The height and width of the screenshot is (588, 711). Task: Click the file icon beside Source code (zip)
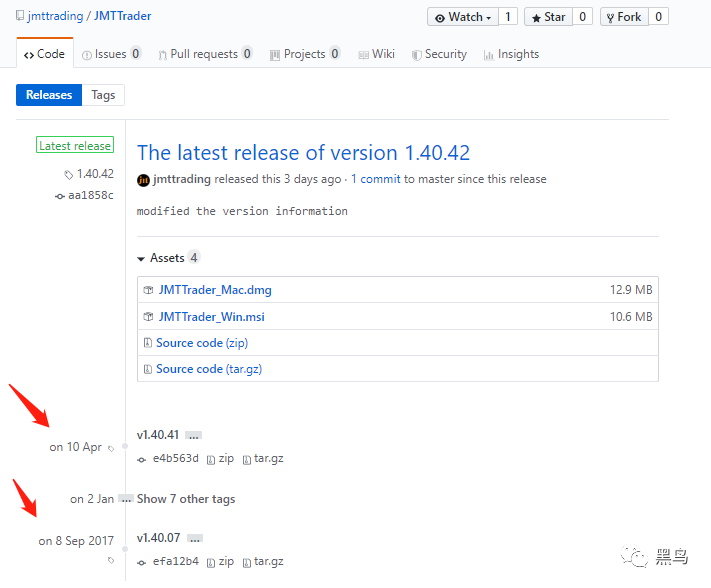pos(147,343)
